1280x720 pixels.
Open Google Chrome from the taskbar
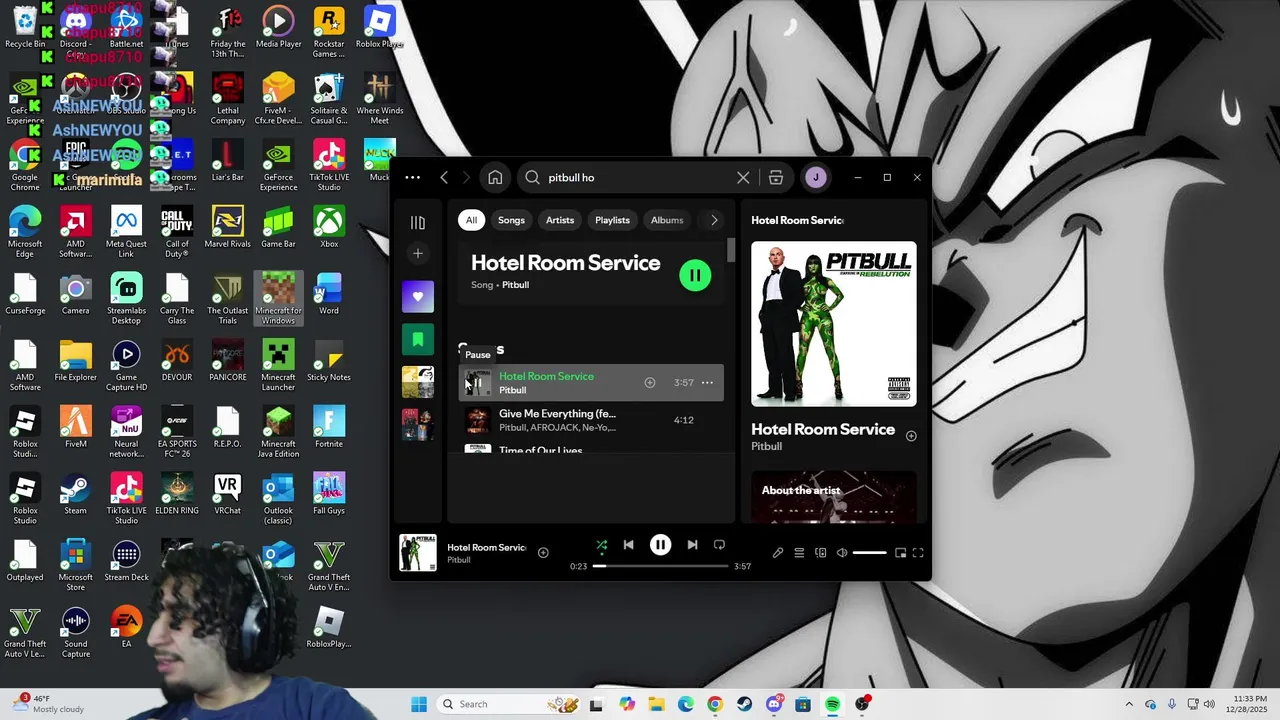[715, 704]
